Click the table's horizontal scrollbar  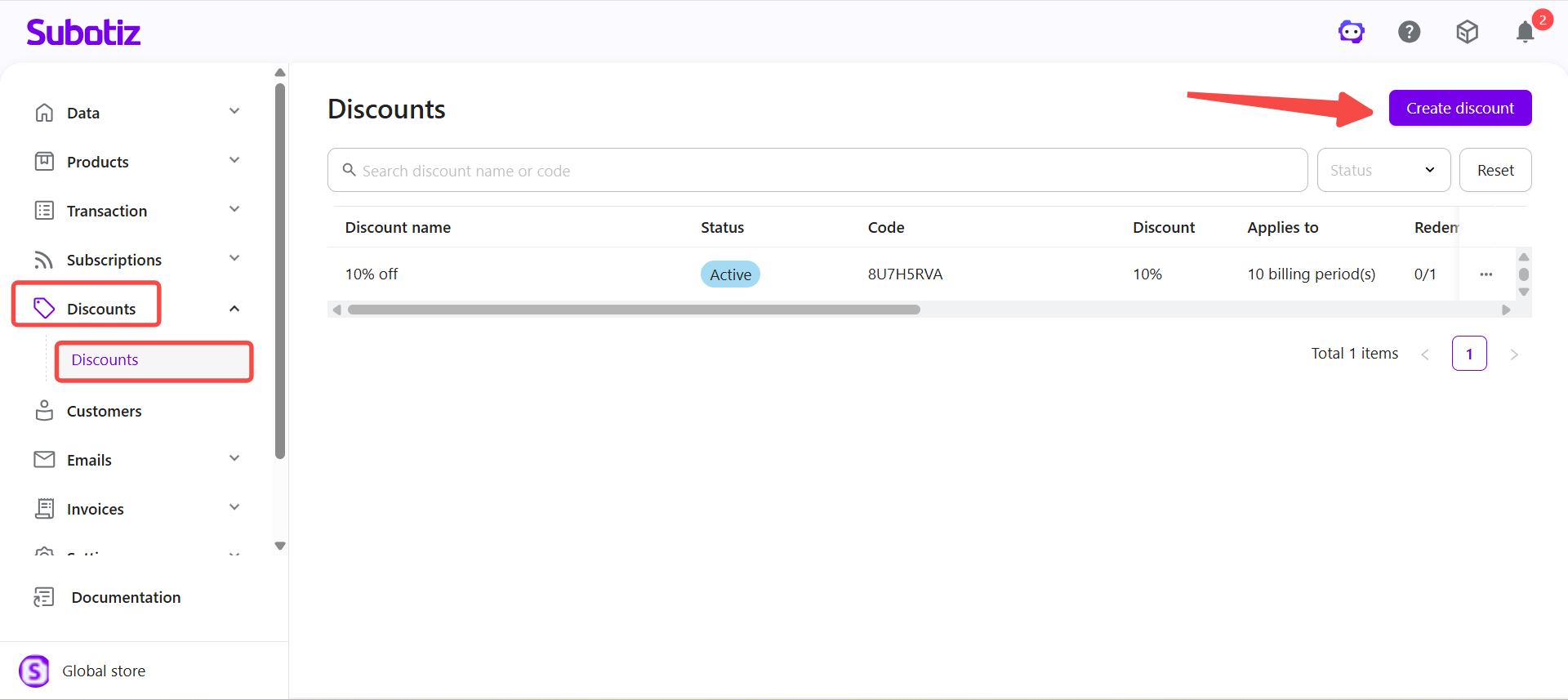click(634, 310)
